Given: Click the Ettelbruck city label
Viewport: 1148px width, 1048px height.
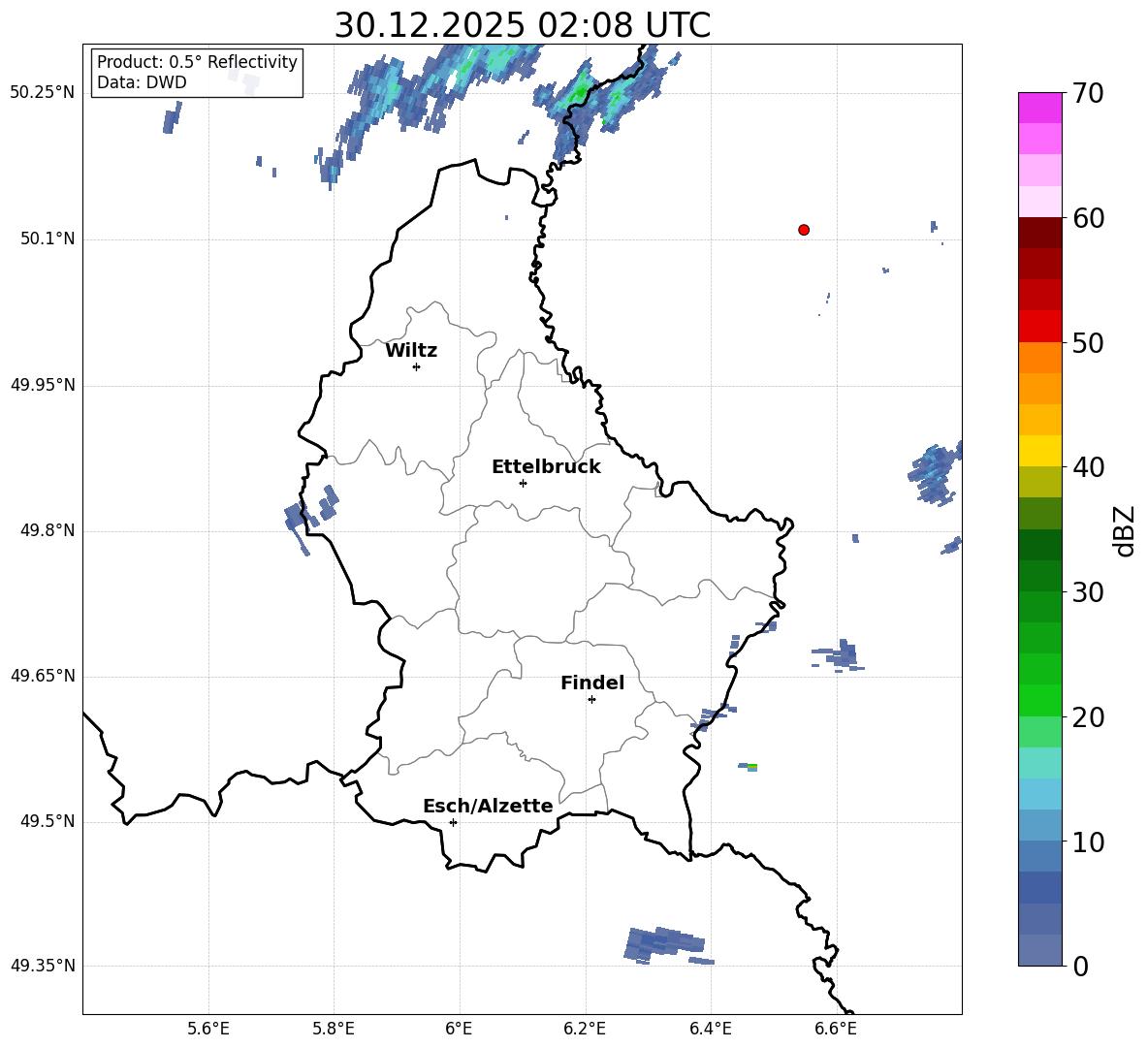Looking at the screenshot, I should pos(546,467).
